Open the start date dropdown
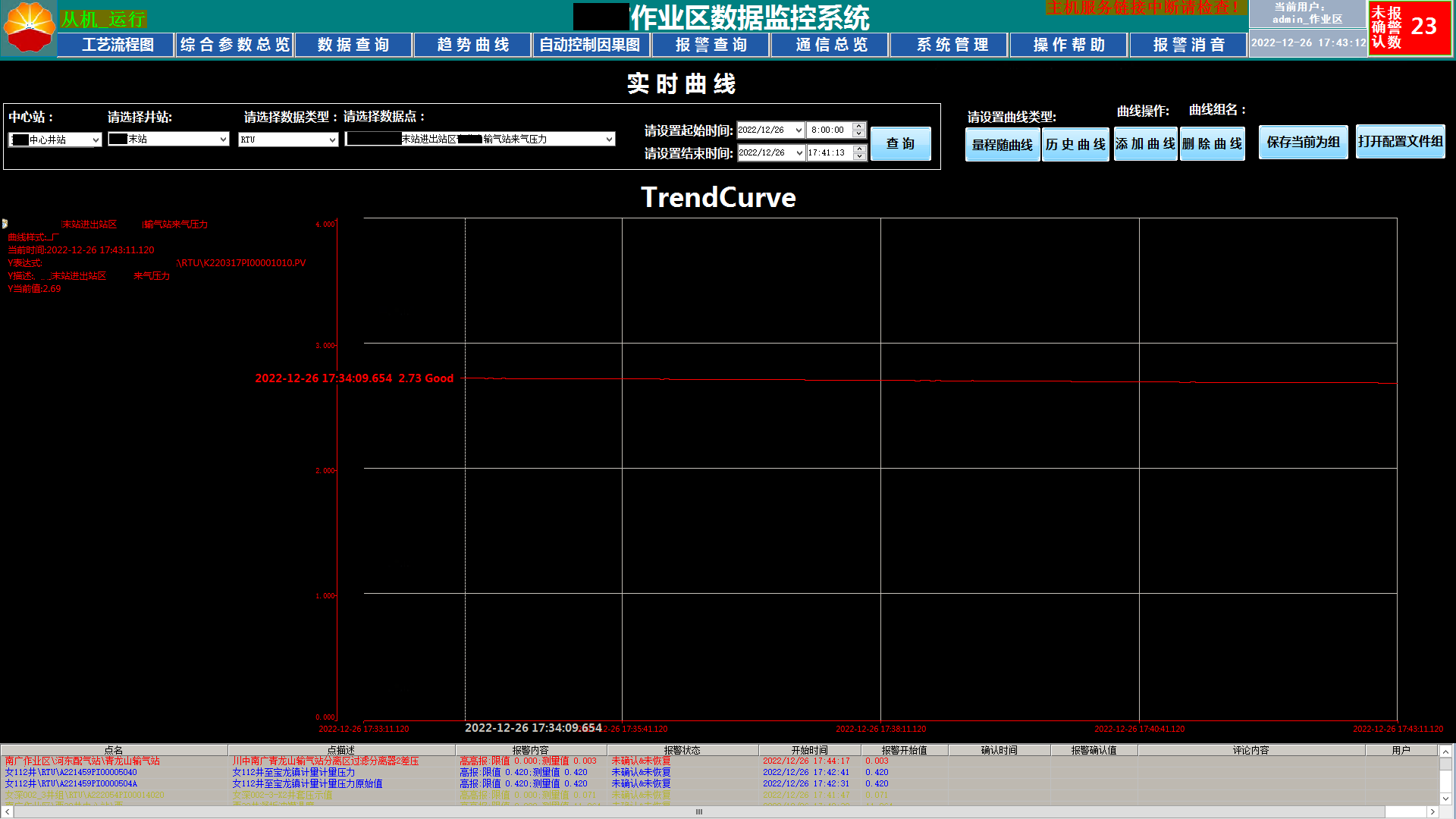Viewport: 1456px width, 819px height. 799,130
